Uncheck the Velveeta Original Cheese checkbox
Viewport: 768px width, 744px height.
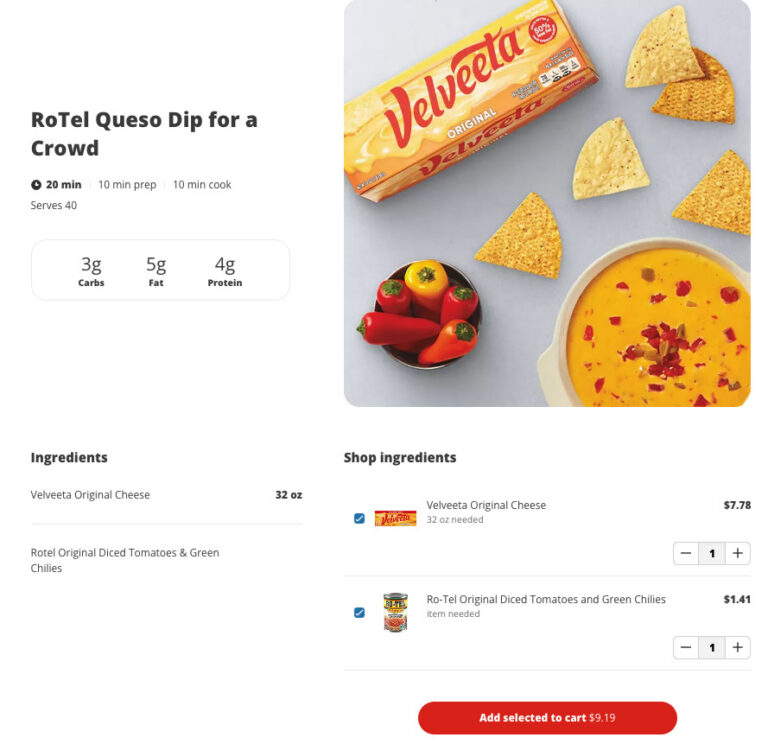(359, 518)
